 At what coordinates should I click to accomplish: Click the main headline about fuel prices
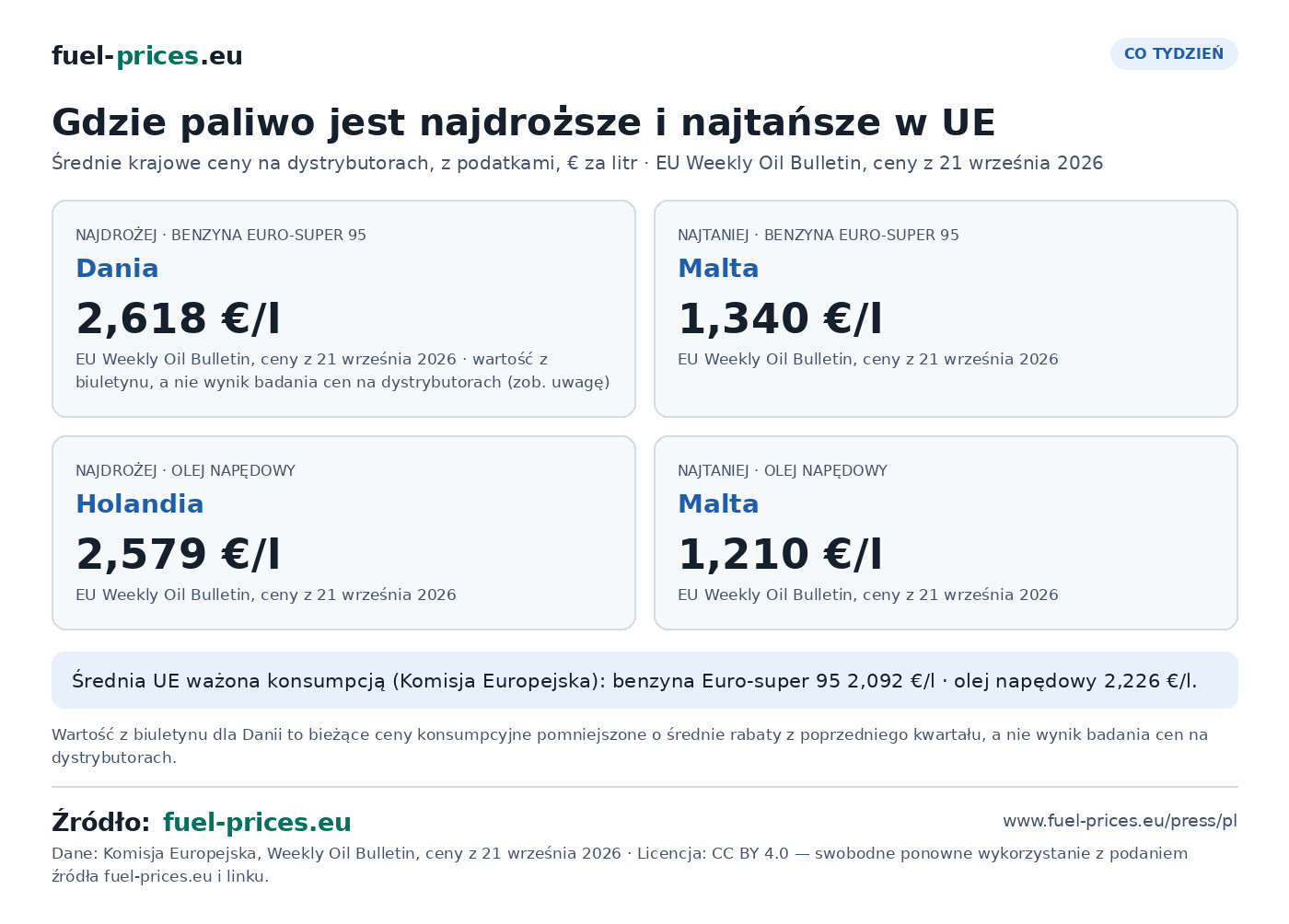(524, 122)
